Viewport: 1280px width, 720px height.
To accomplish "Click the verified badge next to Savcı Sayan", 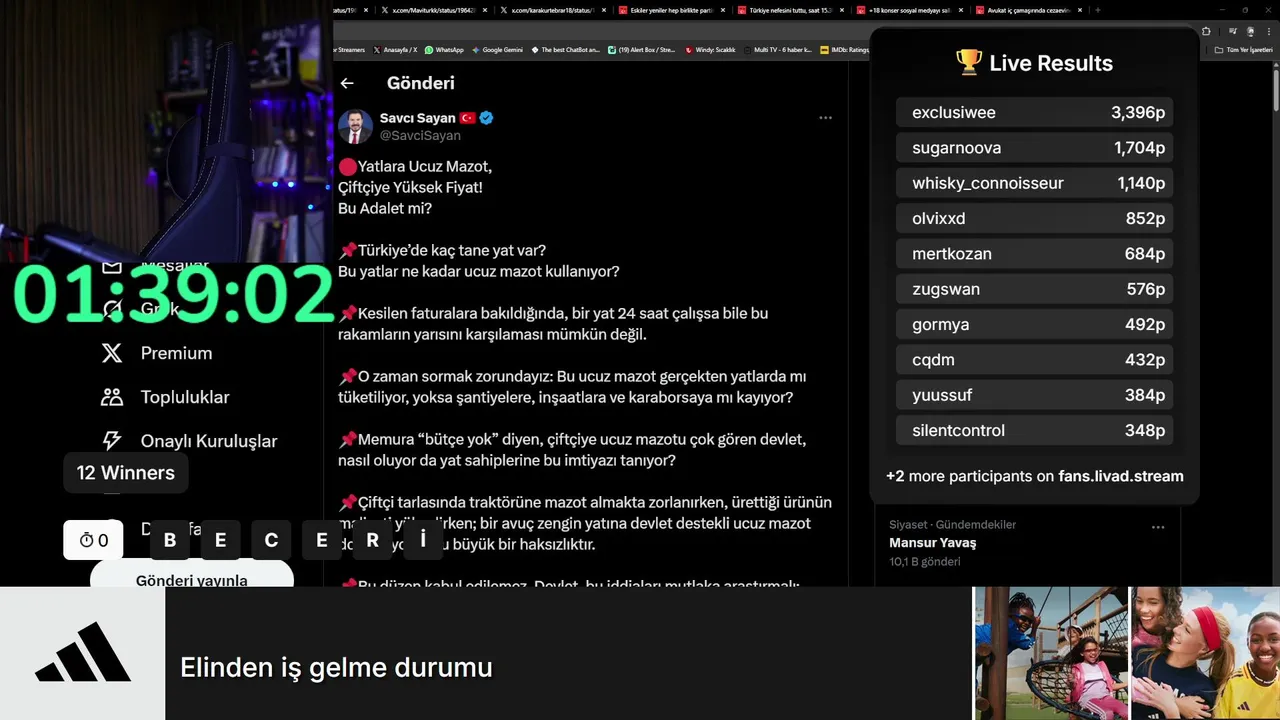I will click(x=486, y=118).
